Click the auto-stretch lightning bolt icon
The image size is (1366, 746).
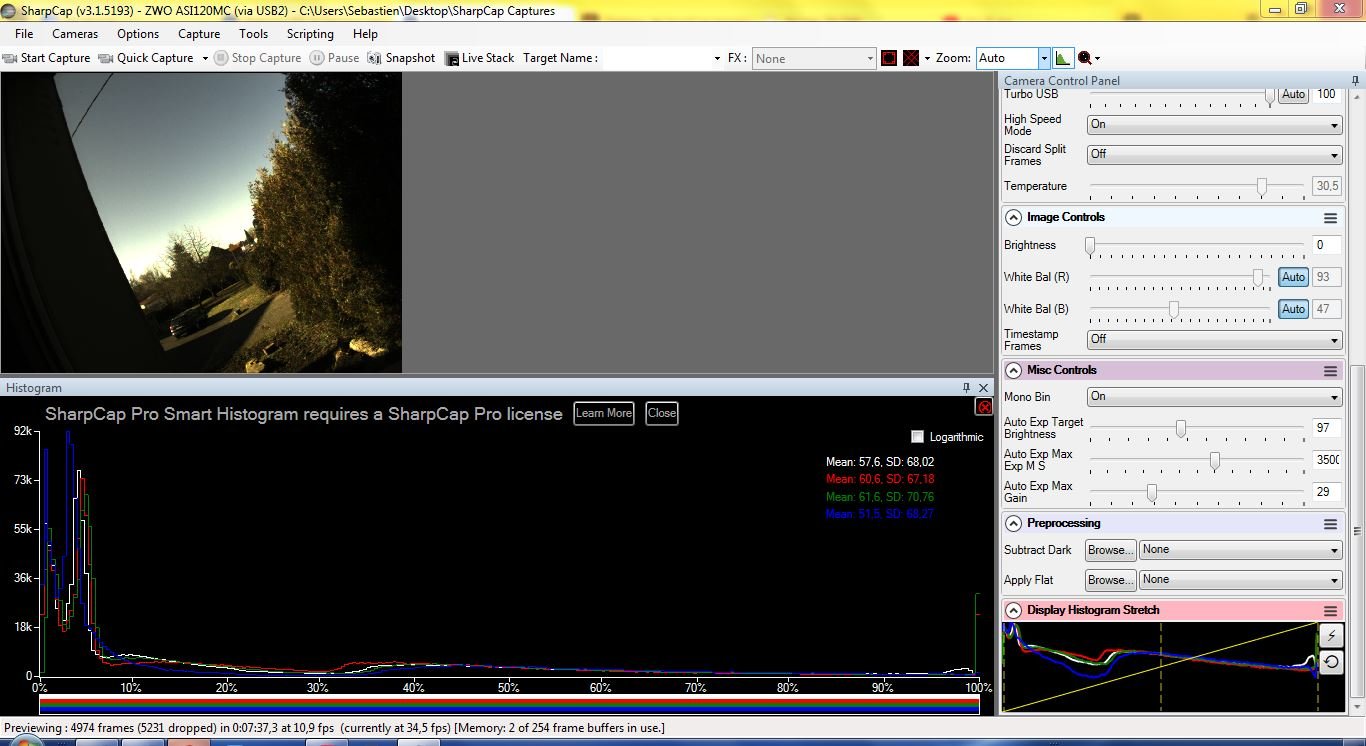click(1331, 635)
